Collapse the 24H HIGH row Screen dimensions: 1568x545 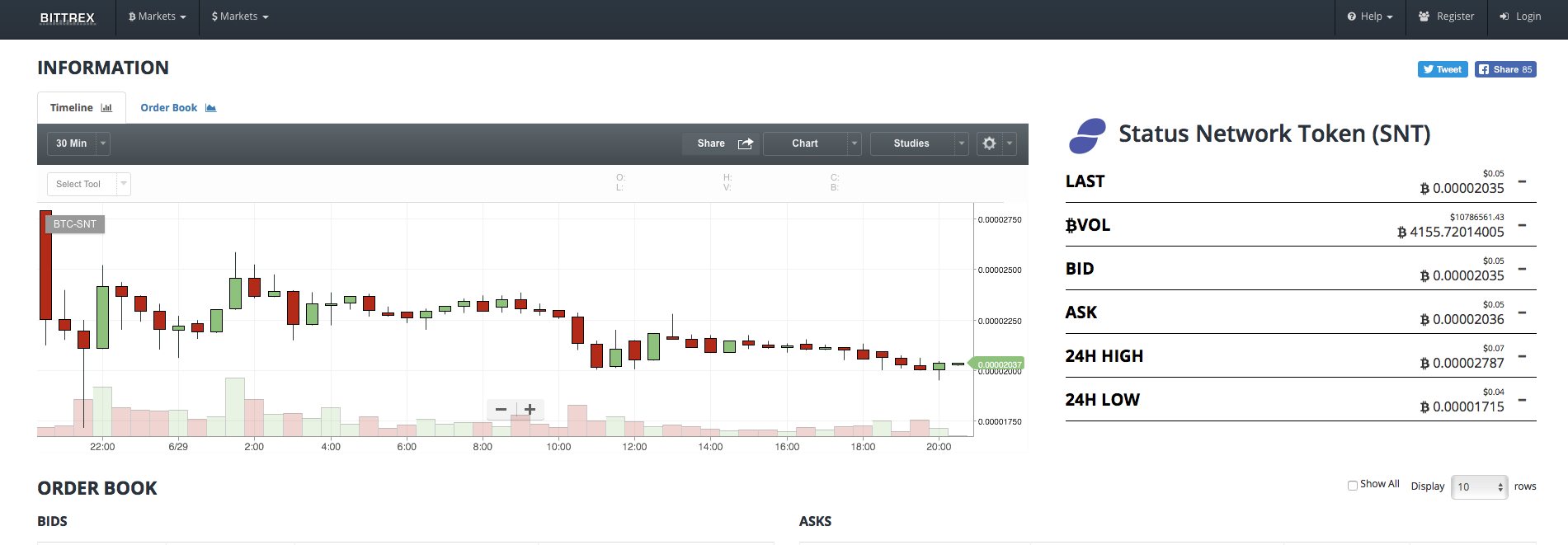coord(1522,356)
